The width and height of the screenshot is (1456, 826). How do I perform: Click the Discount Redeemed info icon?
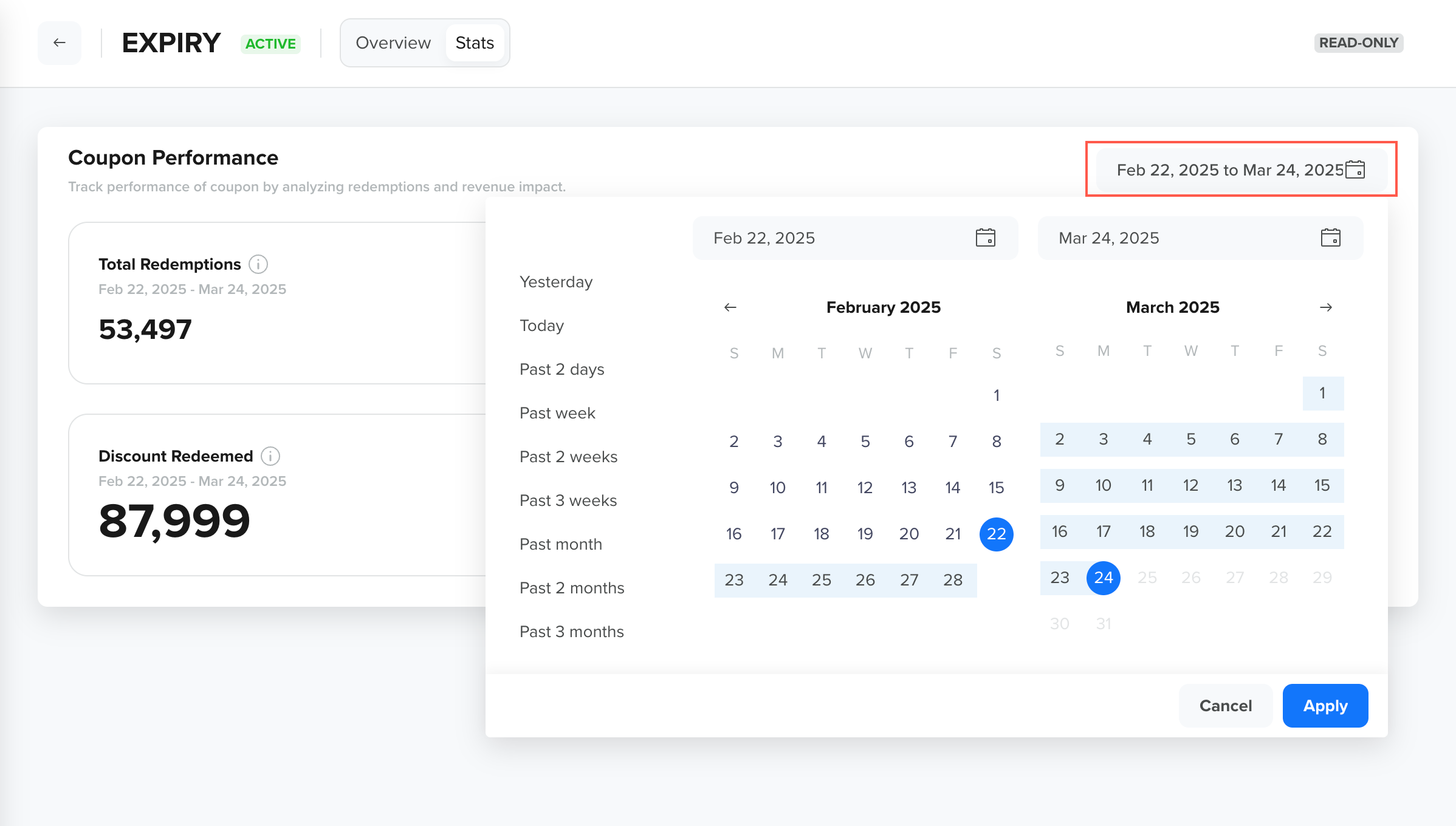click(x=270, y=456)
